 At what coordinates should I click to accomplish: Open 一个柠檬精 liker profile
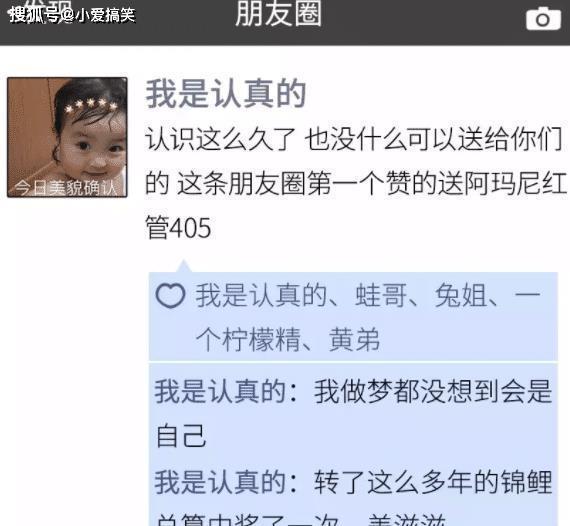[x=368, y=317]
